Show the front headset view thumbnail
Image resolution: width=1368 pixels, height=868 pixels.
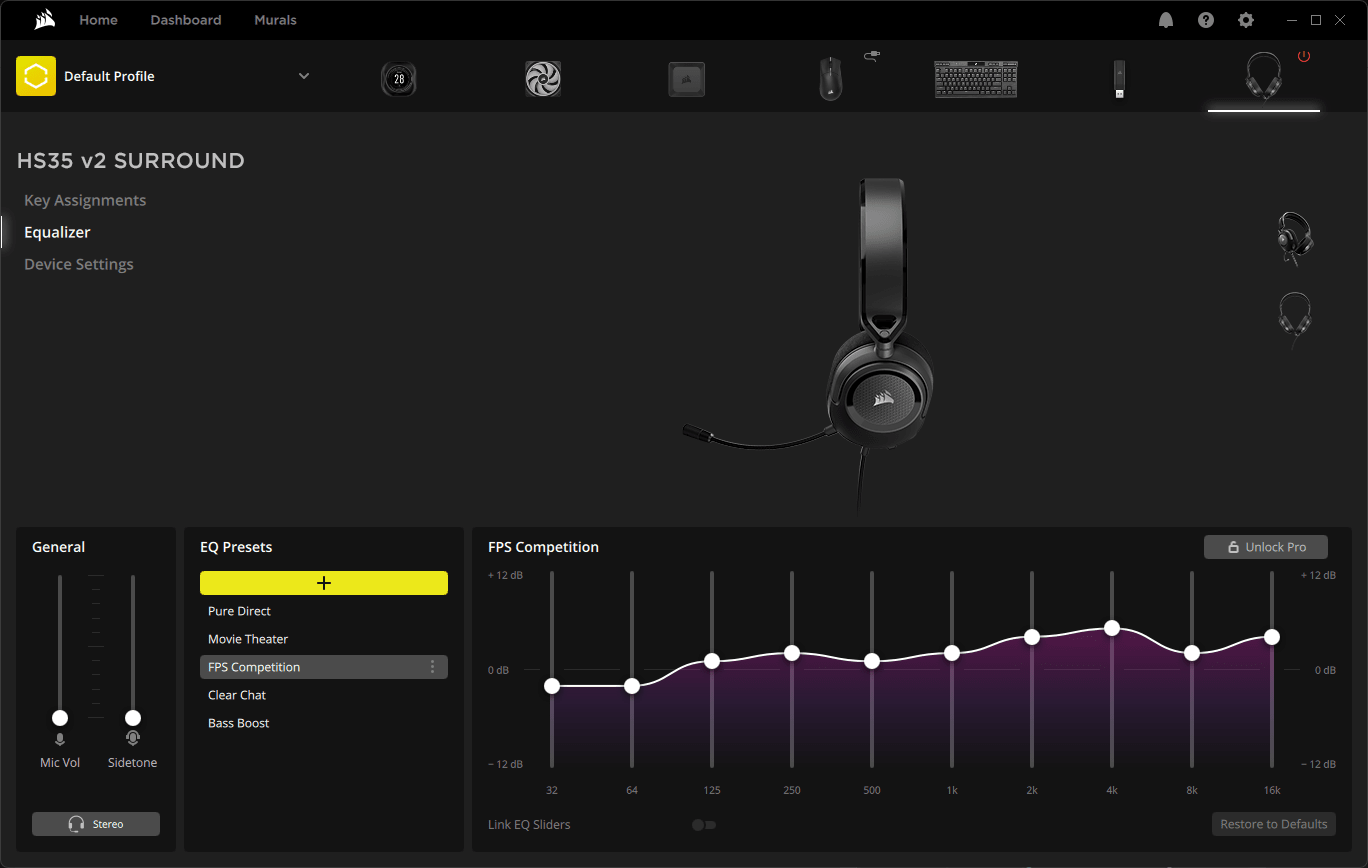[x=1295, y=320]
